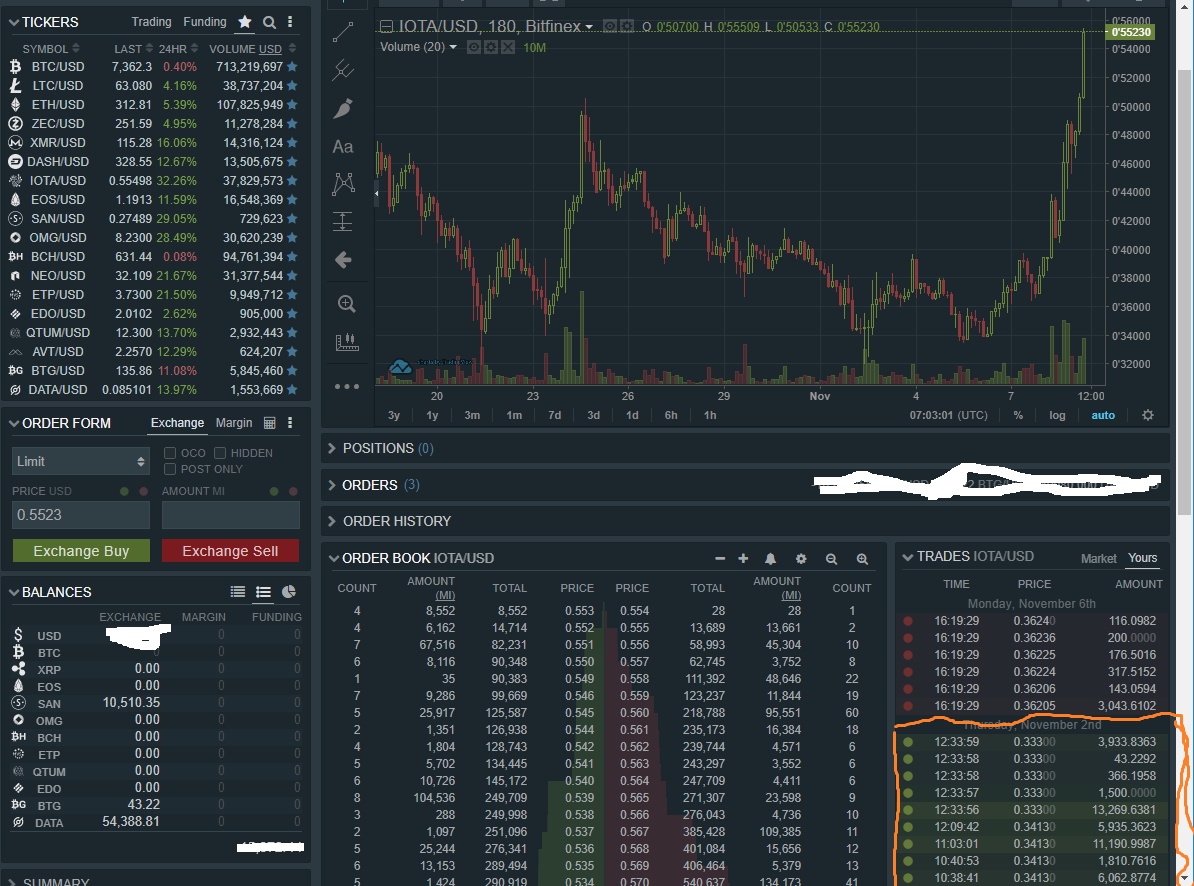Expand the POSITIONS section
The image size is (1194, 886).
coord(331,448)
